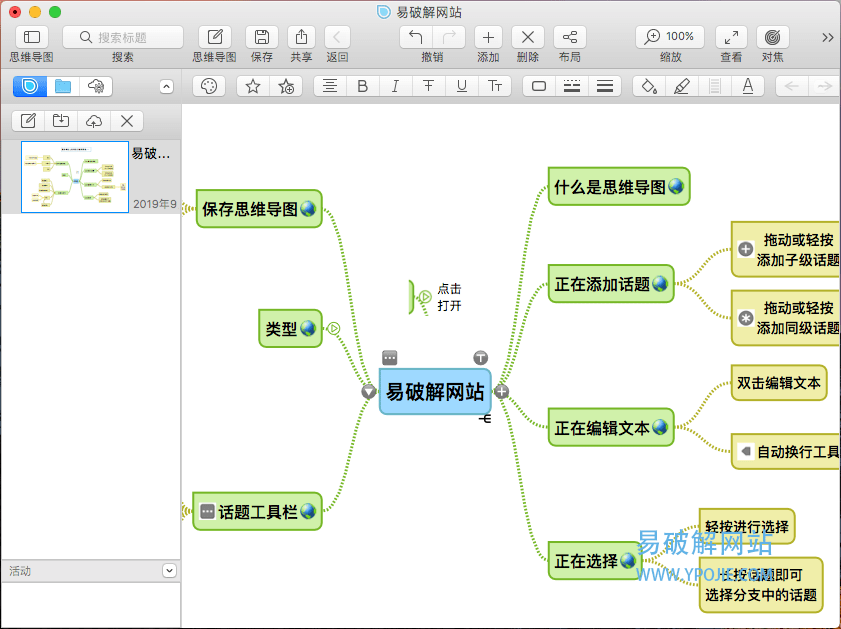Open the 100% zoom control
The image size is (841, 629).
point(670,37)
